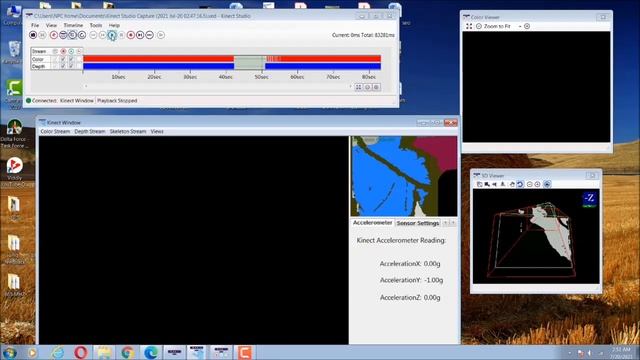Open the View menu in Kinect Studio

click(x=51, y=25)
